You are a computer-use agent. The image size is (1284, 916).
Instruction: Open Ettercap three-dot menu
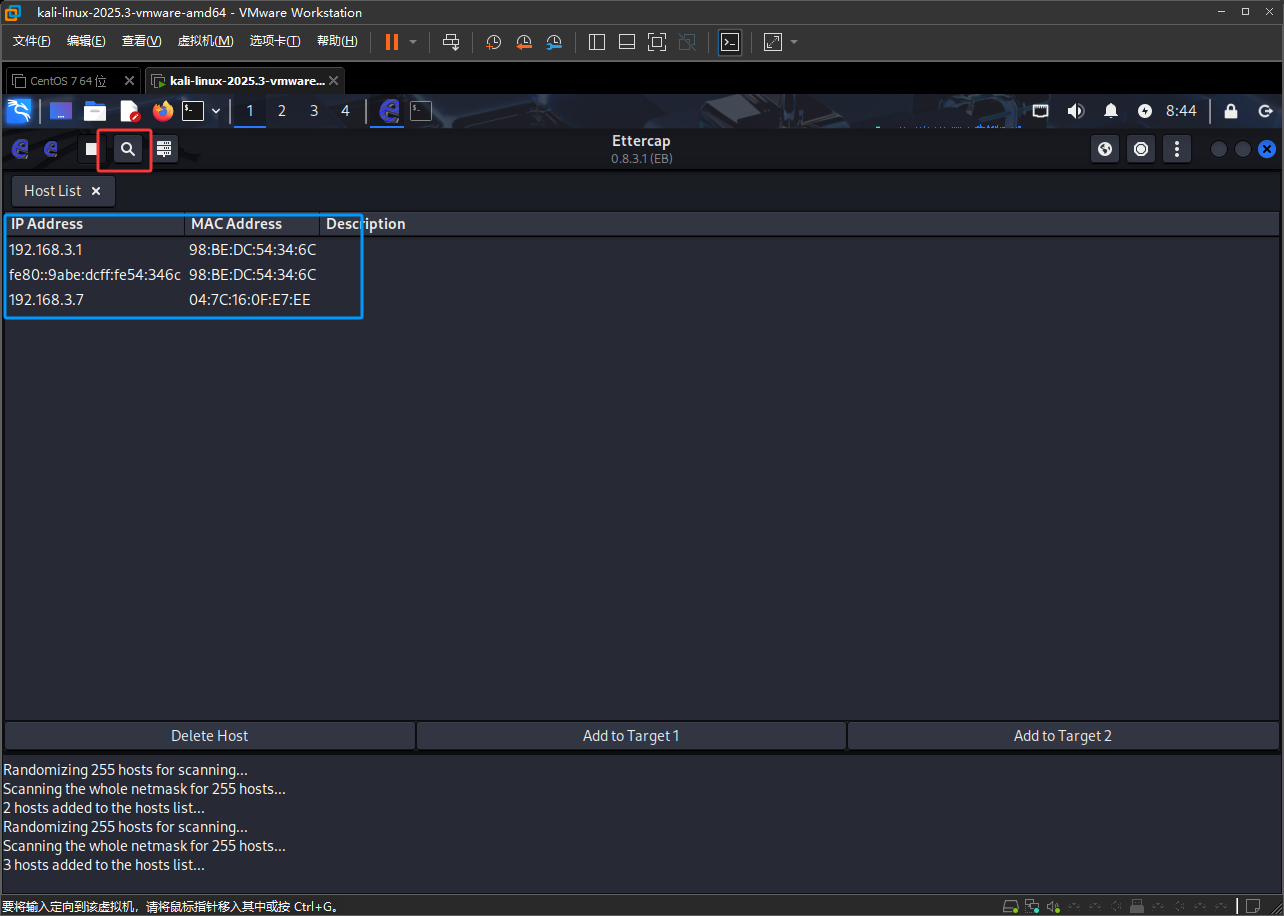[x=1177, y=149]
